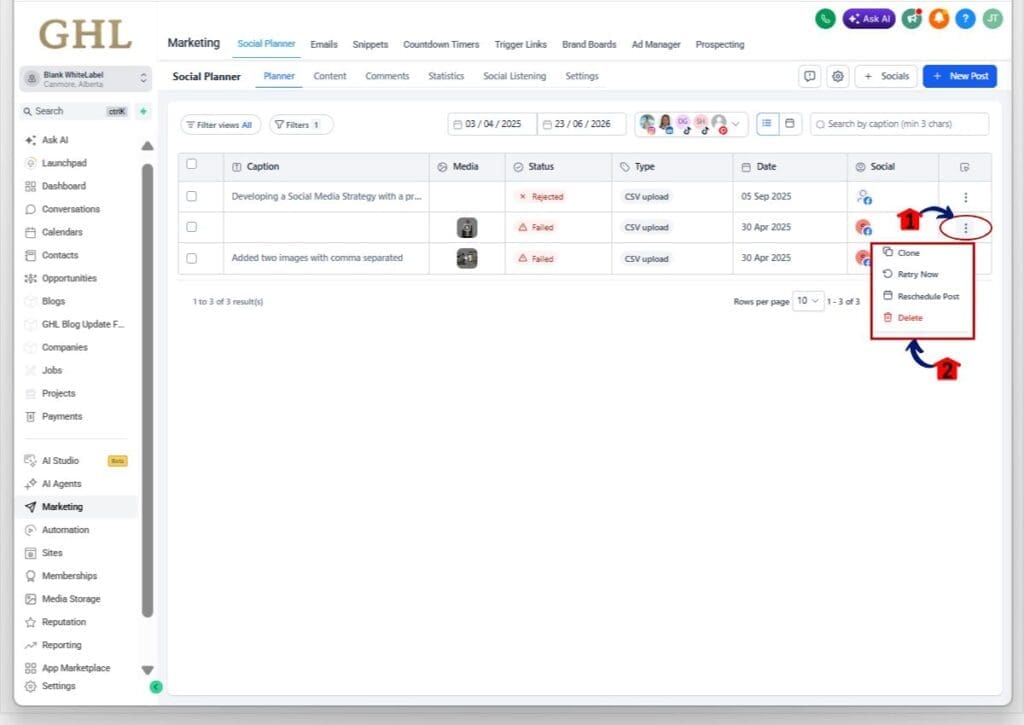Open Dashboard in sidebar
Image resolution: width=1024 pixels, height=725 pixels.
[63, 186]
